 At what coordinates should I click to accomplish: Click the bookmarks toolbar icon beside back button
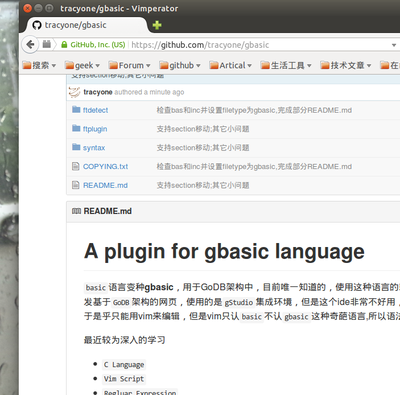click(47, 44)
